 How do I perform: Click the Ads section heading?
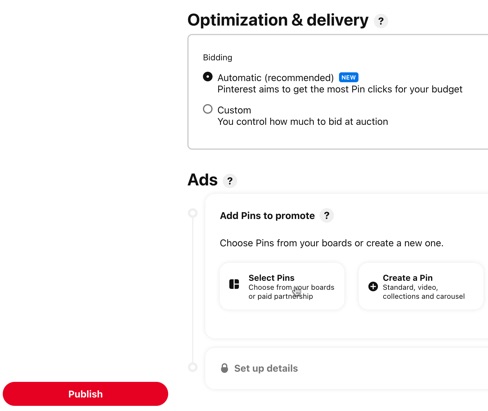[x=202, y=180]
